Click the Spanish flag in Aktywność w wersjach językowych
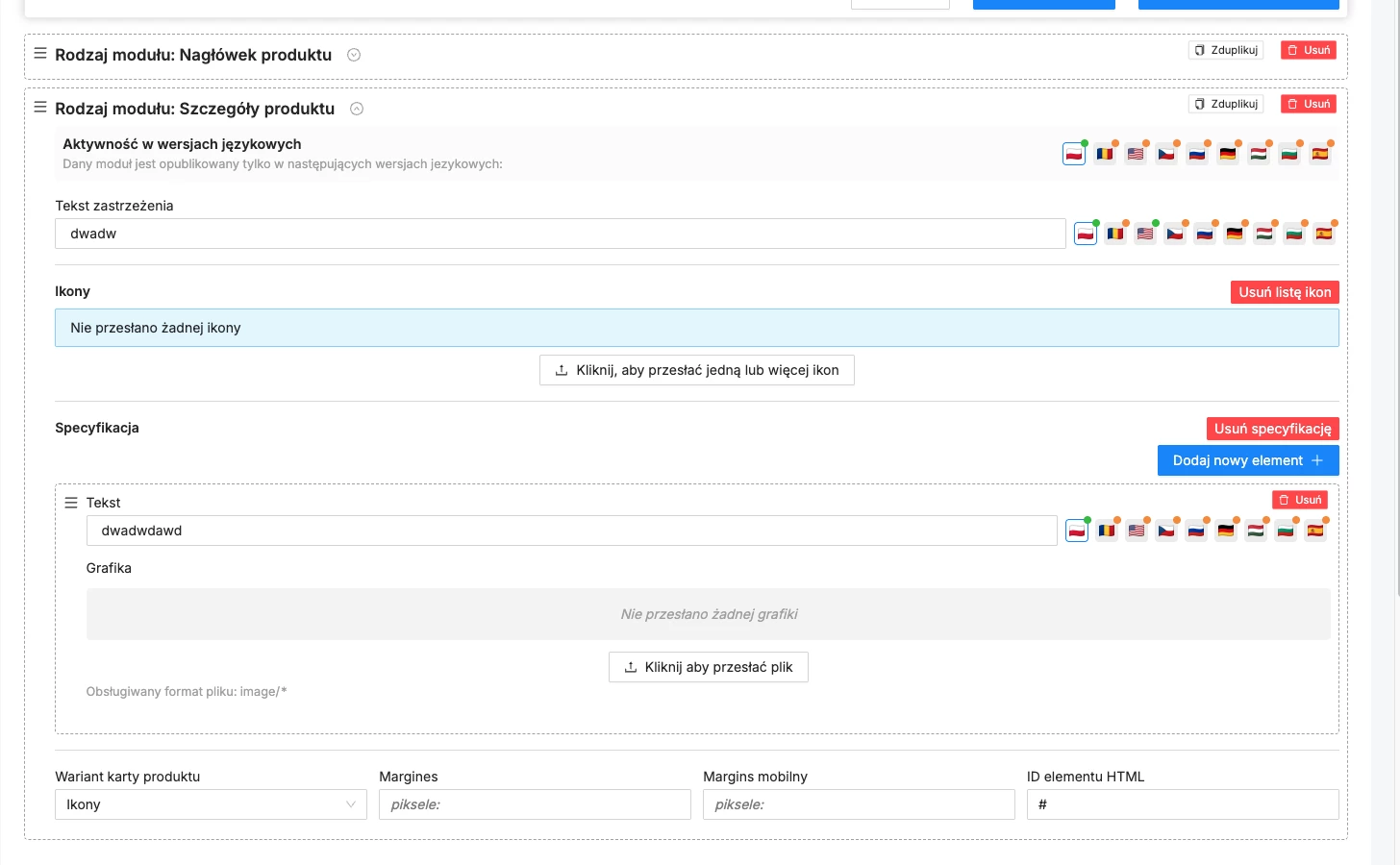Viewport: 1400px width, 865px height. coord(1320,154)
